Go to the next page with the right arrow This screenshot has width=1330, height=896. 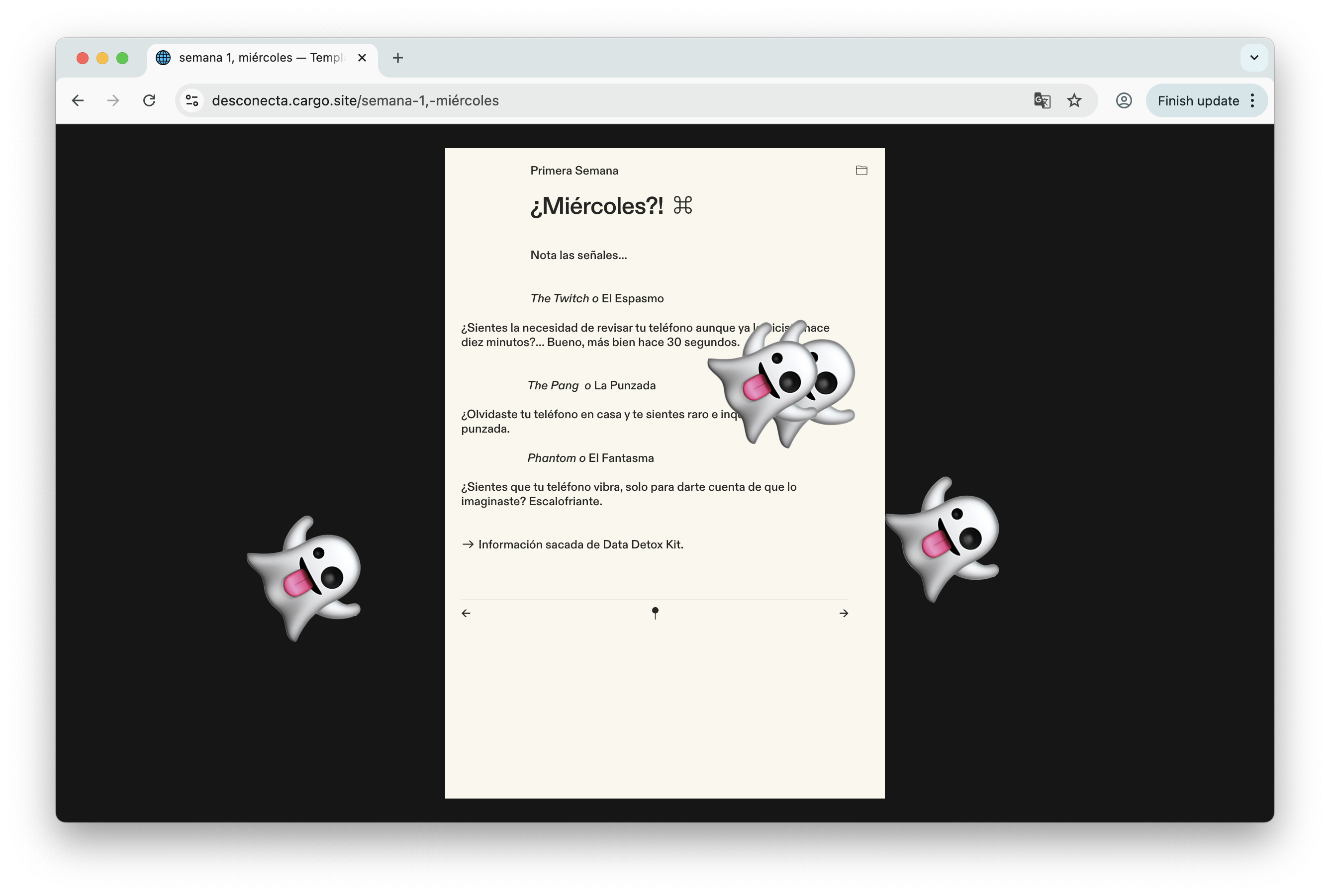pos(844,613)
